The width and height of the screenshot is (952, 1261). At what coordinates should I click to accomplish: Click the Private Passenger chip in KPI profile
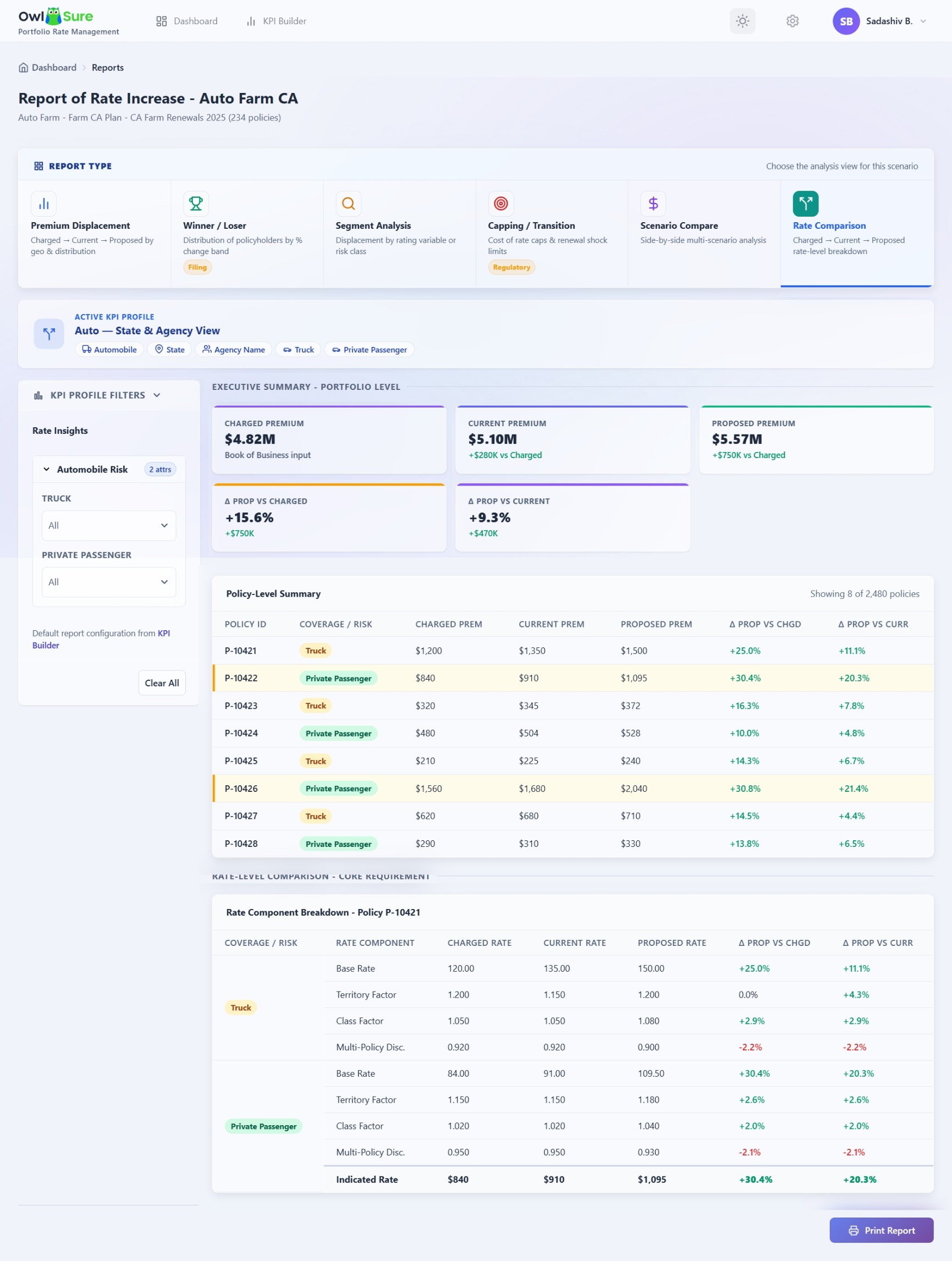[x=370, y=349]
